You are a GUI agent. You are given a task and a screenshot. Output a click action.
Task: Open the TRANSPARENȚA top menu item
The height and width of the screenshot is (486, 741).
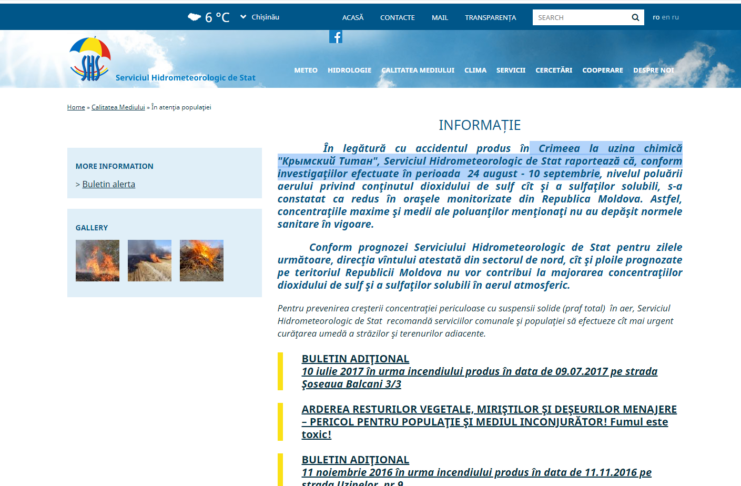[490, 17]
